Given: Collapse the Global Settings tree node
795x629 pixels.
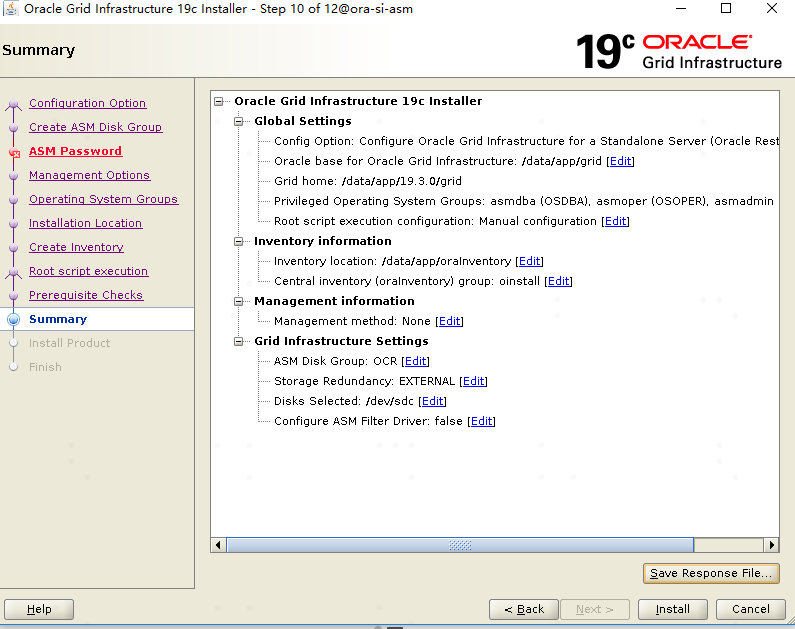Looking at the screenshot, I should [238, 121].
